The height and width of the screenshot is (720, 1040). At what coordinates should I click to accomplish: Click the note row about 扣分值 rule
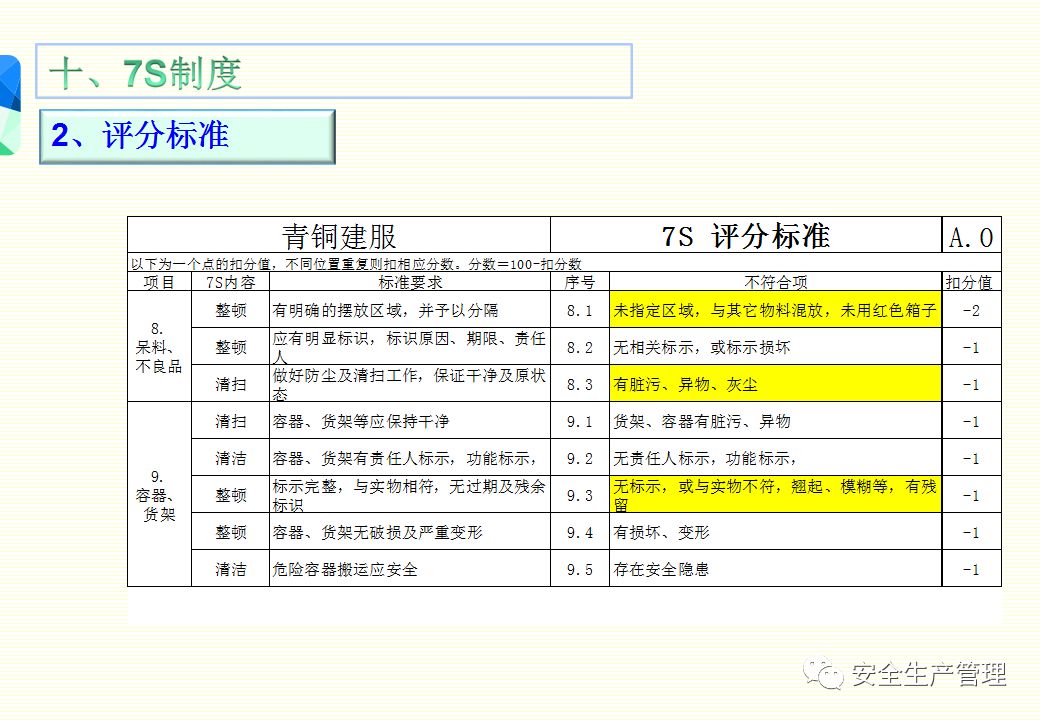(x=564, y=264)
